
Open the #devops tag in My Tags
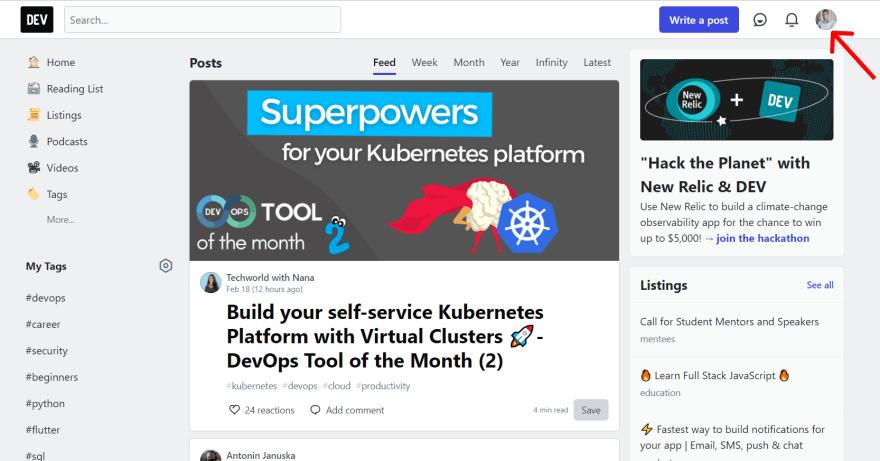click(x=45, y=298)
